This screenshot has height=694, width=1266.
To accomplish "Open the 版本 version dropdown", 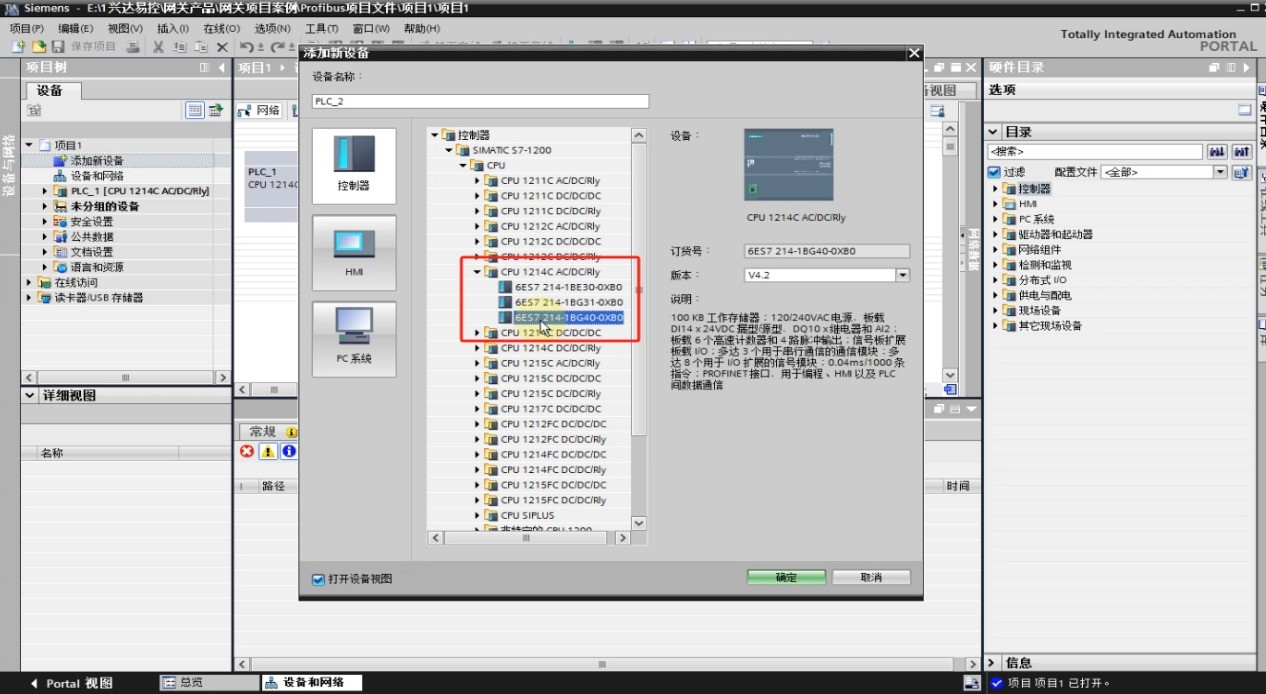I will pos(902,275).
